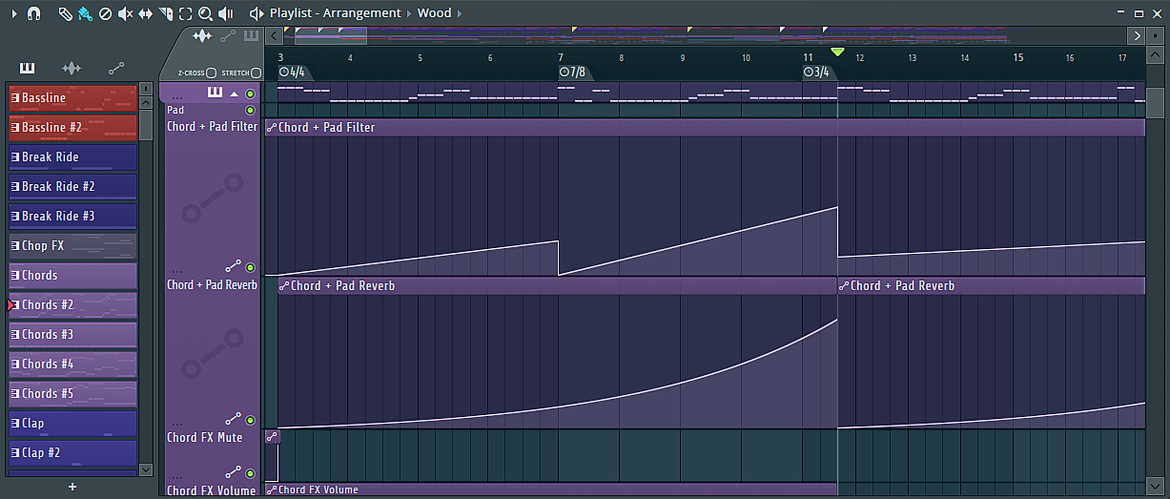This screenshot has height=499, width=1170.
Task: Show patterns tab with piano icon in picker
Action: (27, 69)
